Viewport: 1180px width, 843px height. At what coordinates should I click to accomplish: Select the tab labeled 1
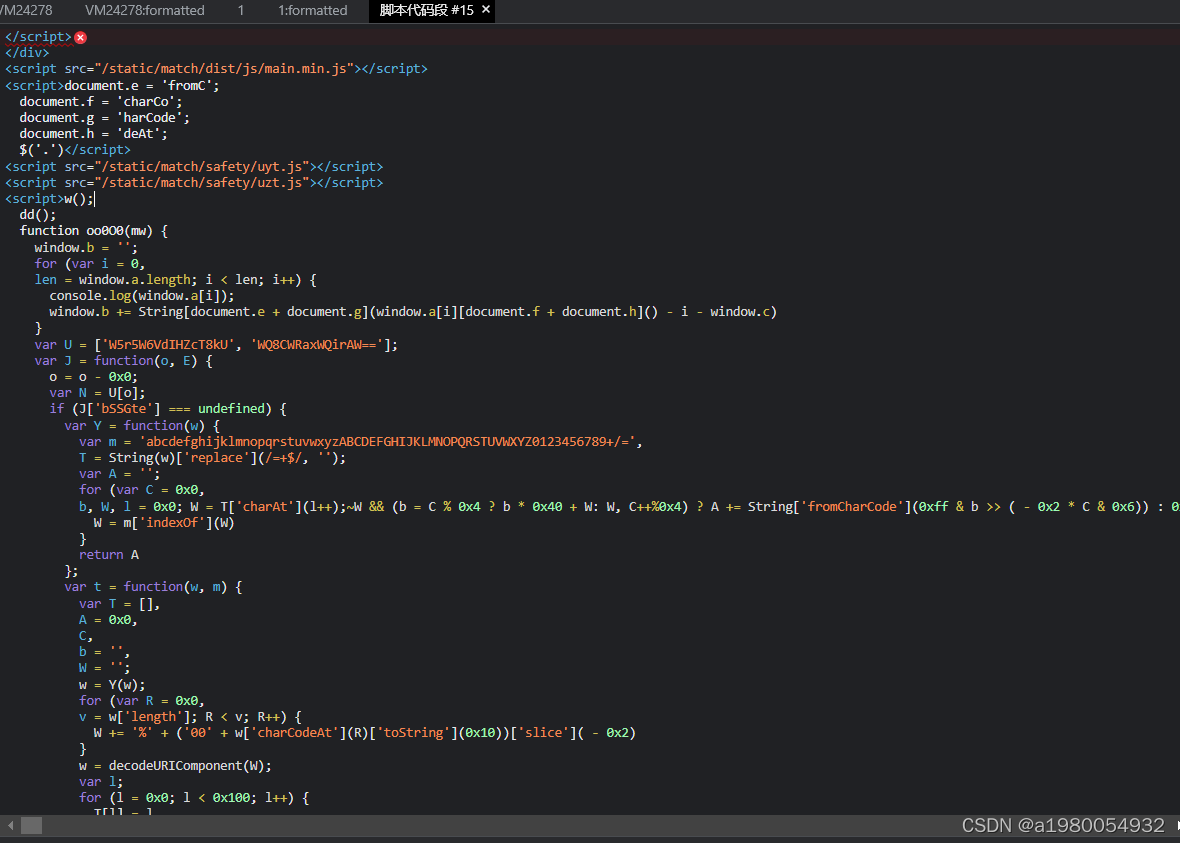241,11
